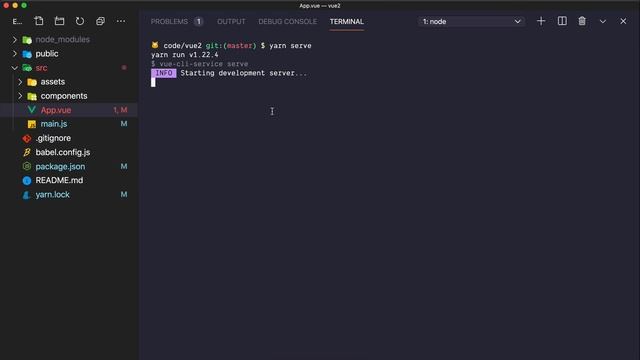The image size is (640, 360).
Task: Open the README.md file
Action: [59, 180]
